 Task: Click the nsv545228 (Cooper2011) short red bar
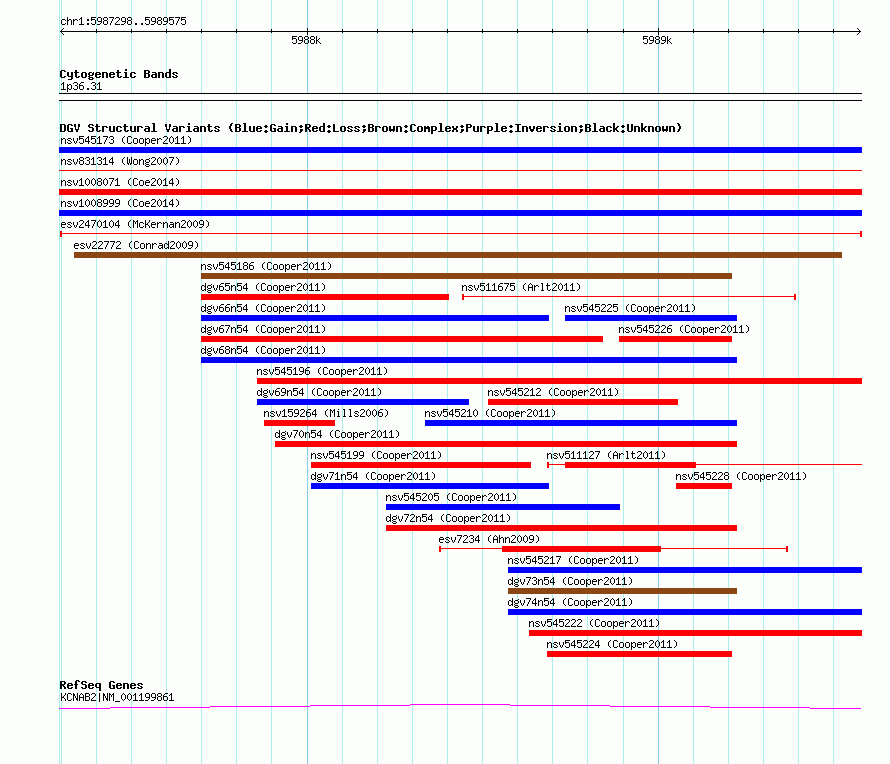coord(704,486)
